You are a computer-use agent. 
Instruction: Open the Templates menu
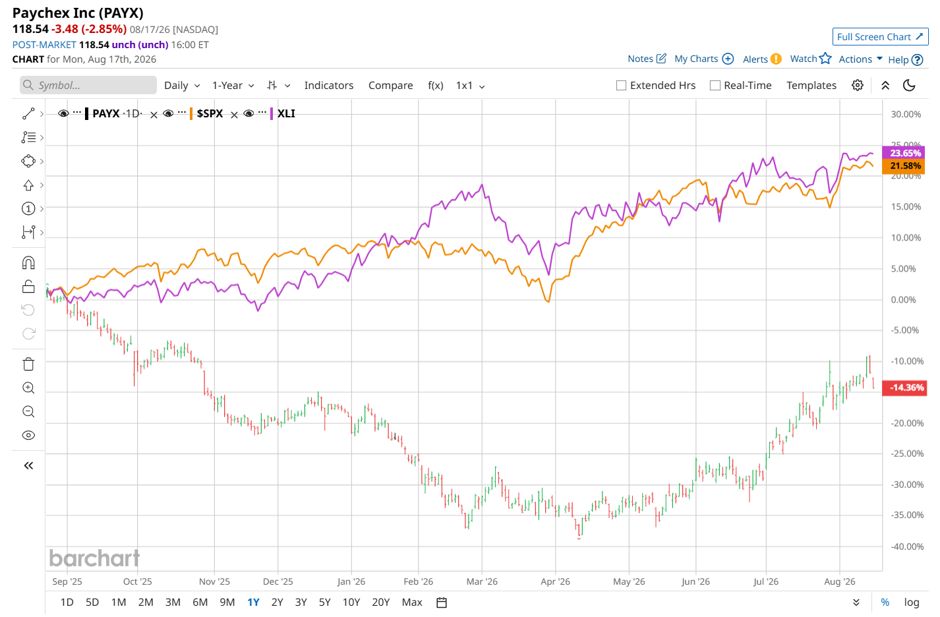click(x=811, y=85)
